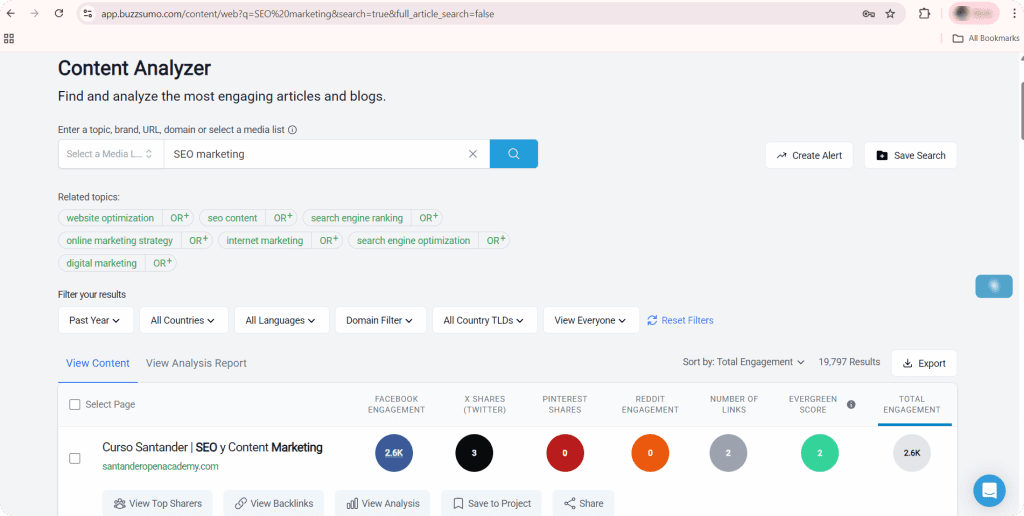Select related topic seo content
The width and height of the screenshot is (1024, 516).
click(x=232, y=218)
